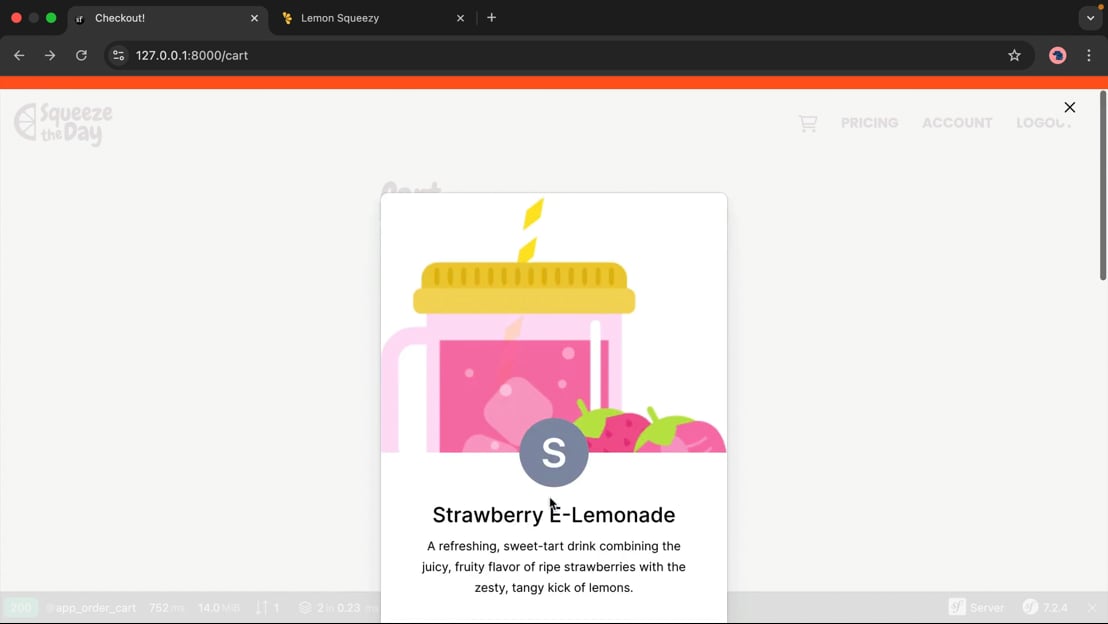This screenshot has height=624, width=1108.
Task: Close the Lemon Squeezy tab
Action: click(461, 18)
